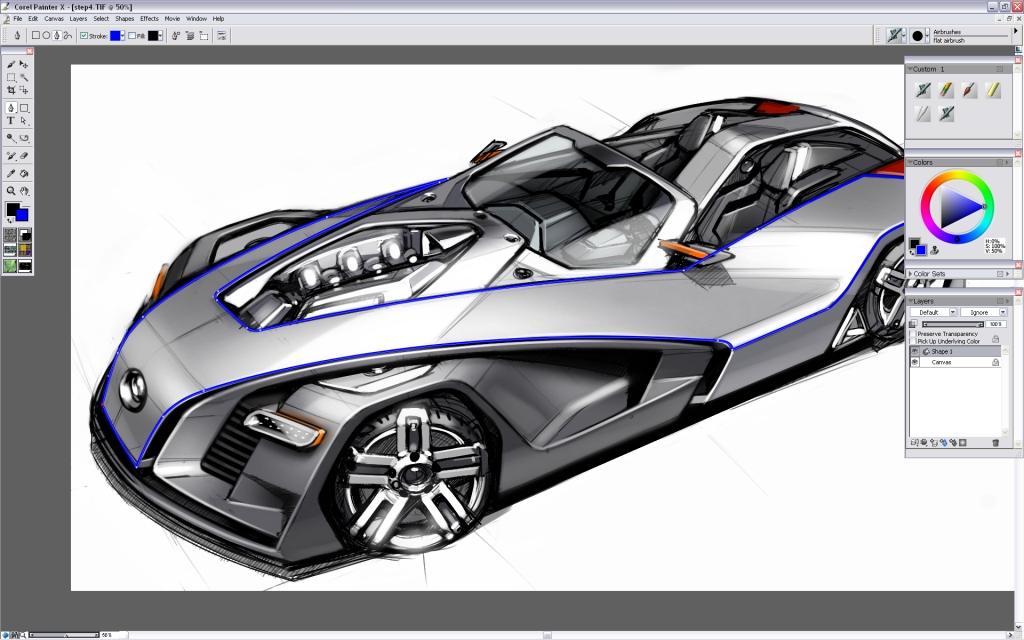Click the New Layer button in the Layers panel
Viewport: 1024px width, 640px height.
point(915,441)
